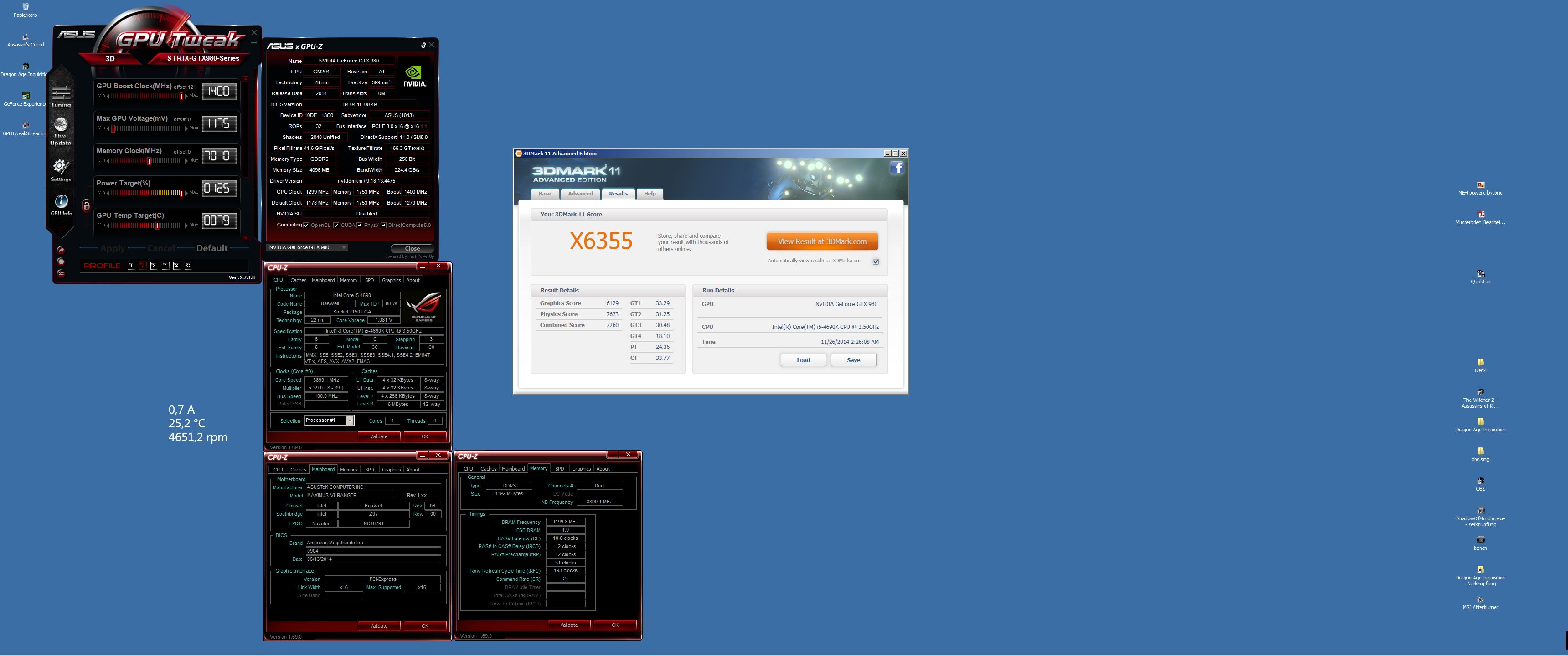Open GPU Tweak Settings gear
The height and width of the screenshot is (656, 1568).
click(x=61, y=170)
